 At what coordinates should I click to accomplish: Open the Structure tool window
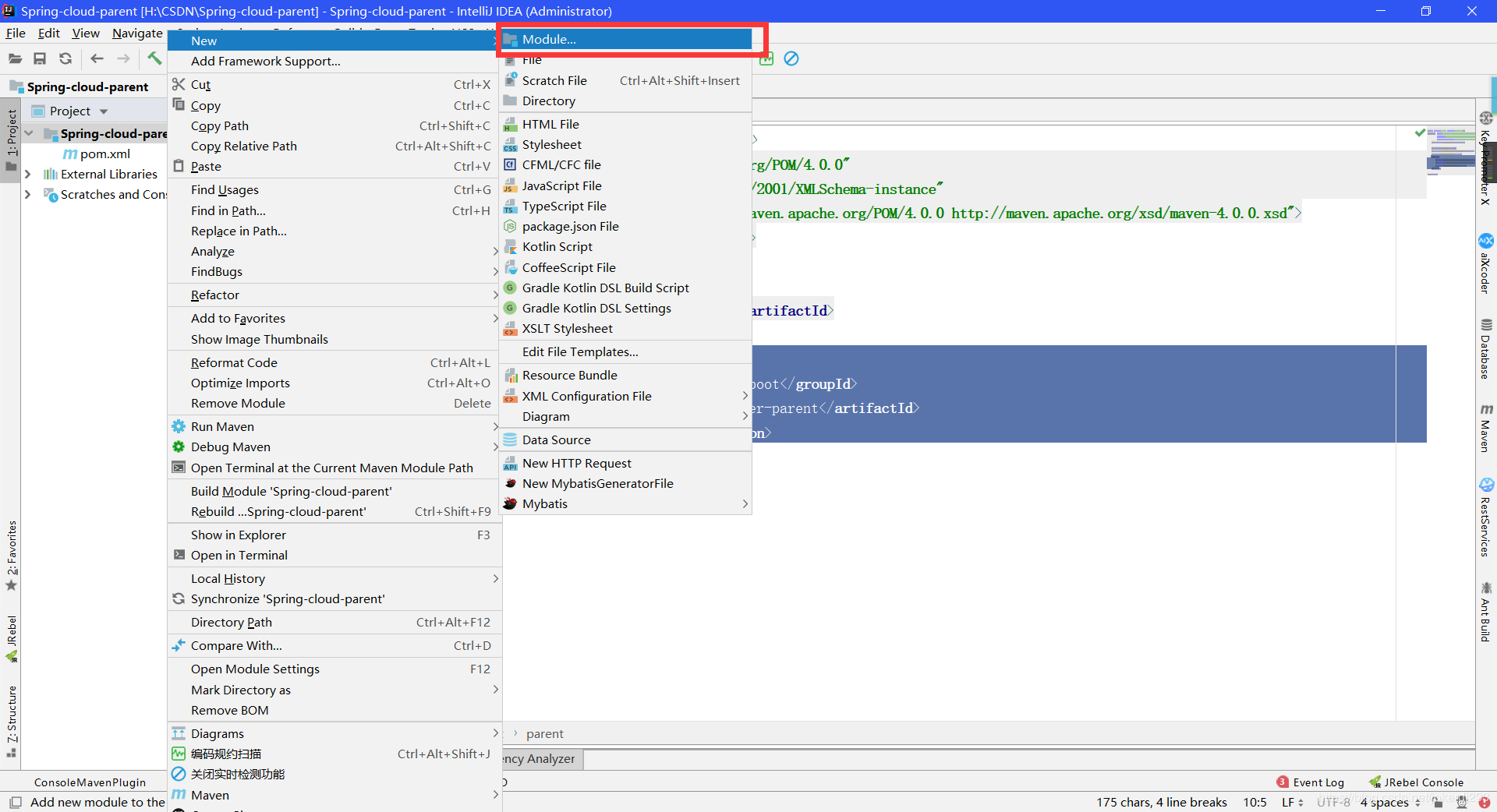point(11,721)
